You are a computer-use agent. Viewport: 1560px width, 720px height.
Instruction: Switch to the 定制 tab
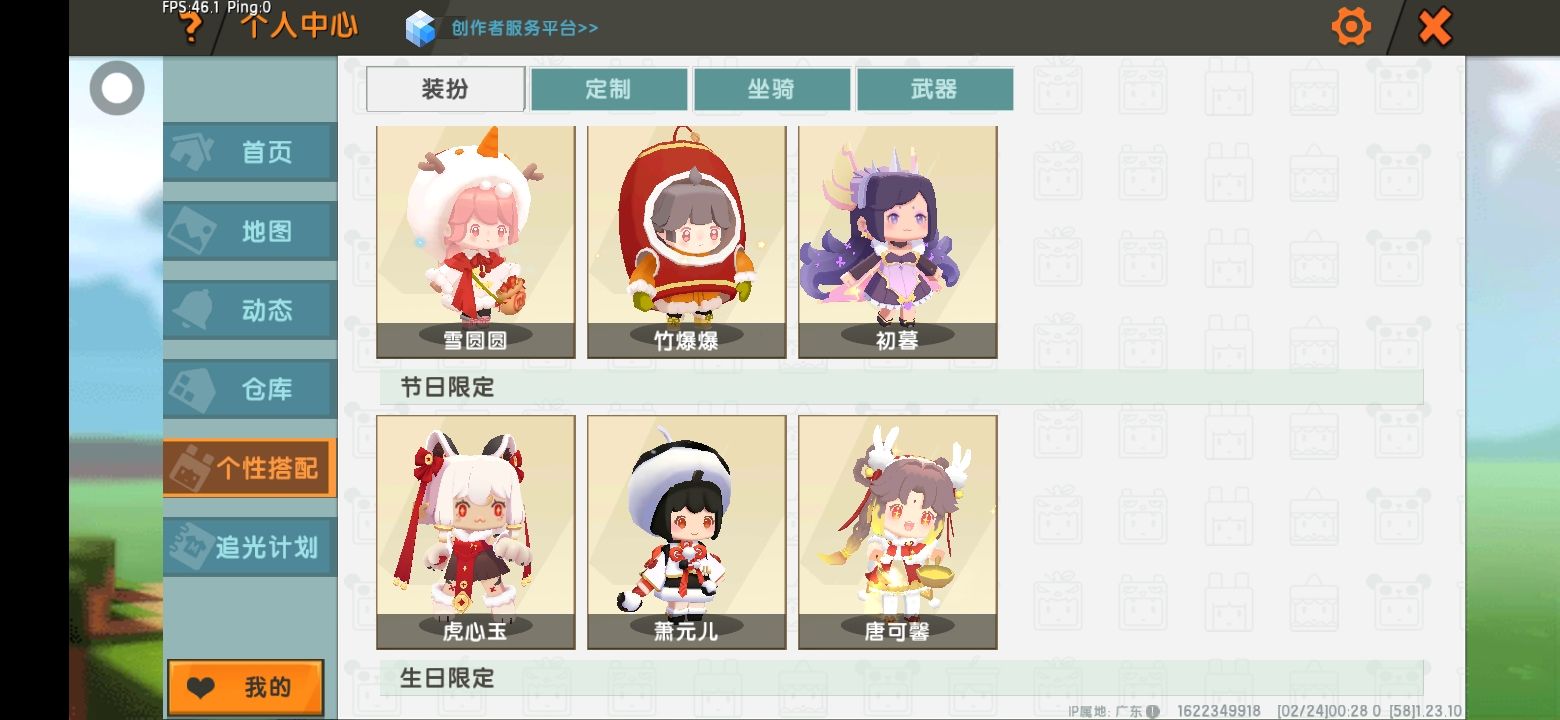pos(608,89)
